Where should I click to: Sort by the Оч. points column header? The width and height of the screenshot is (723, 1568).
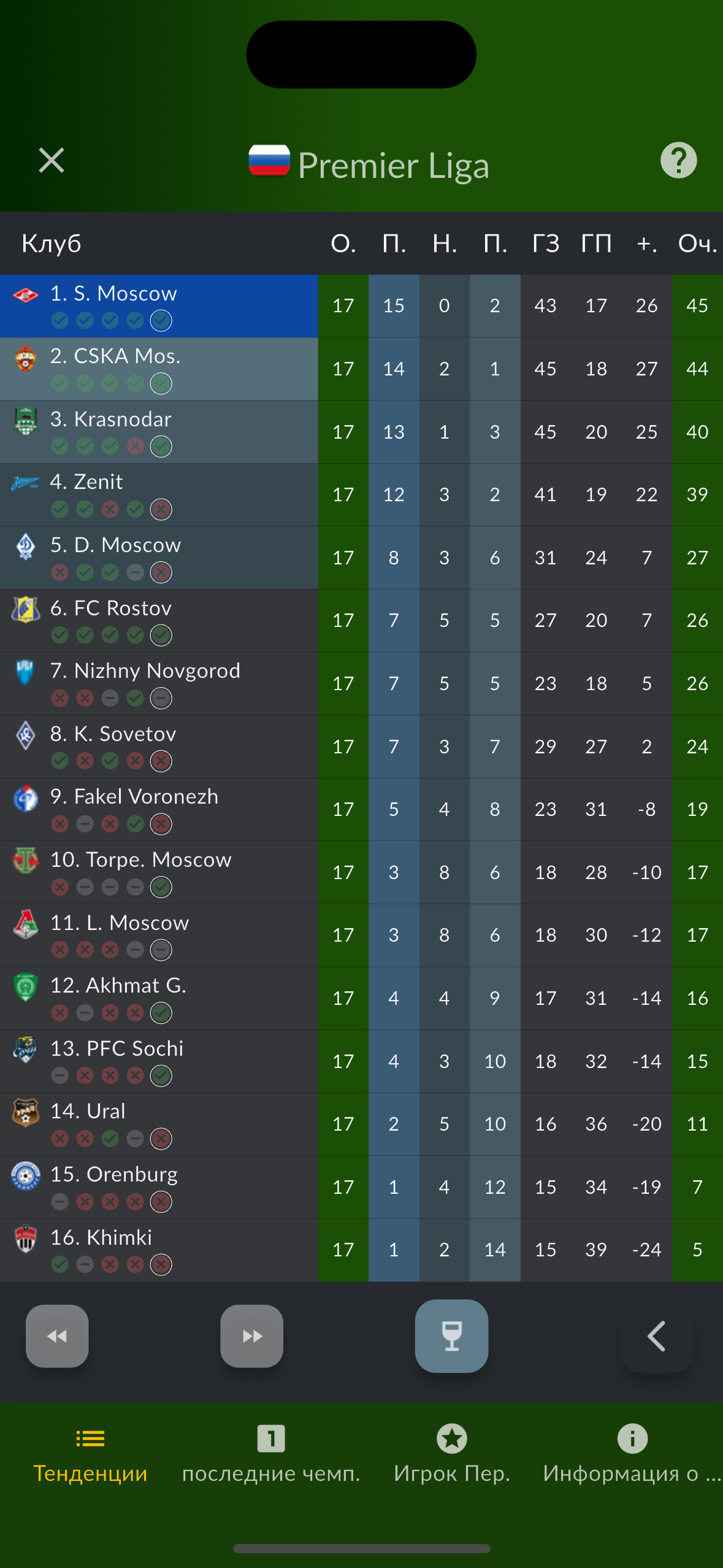point(697,244)
